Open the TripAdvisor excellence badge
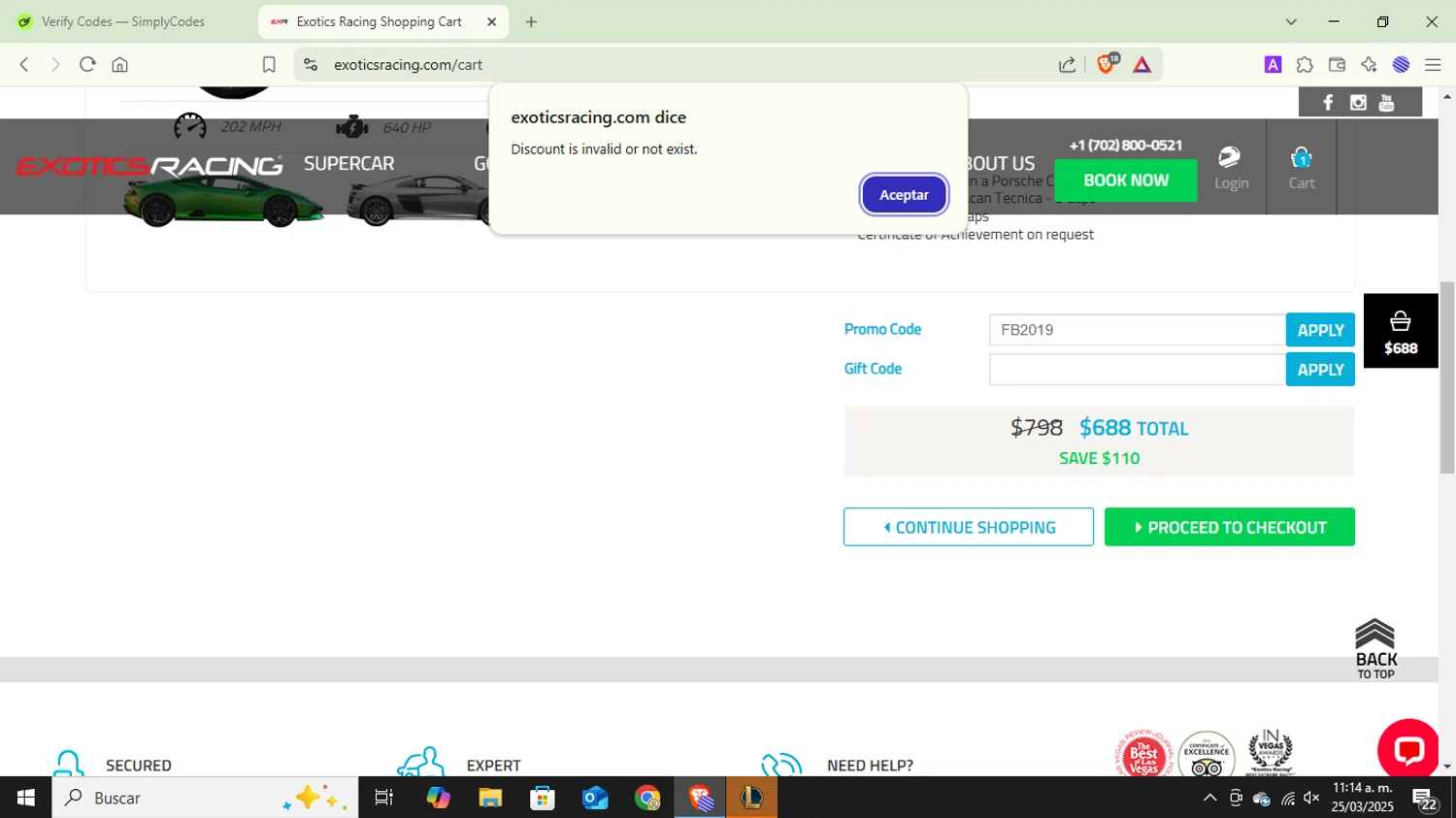The height and width of the screenshot is (818, 1456). [x=1207, y=754]
